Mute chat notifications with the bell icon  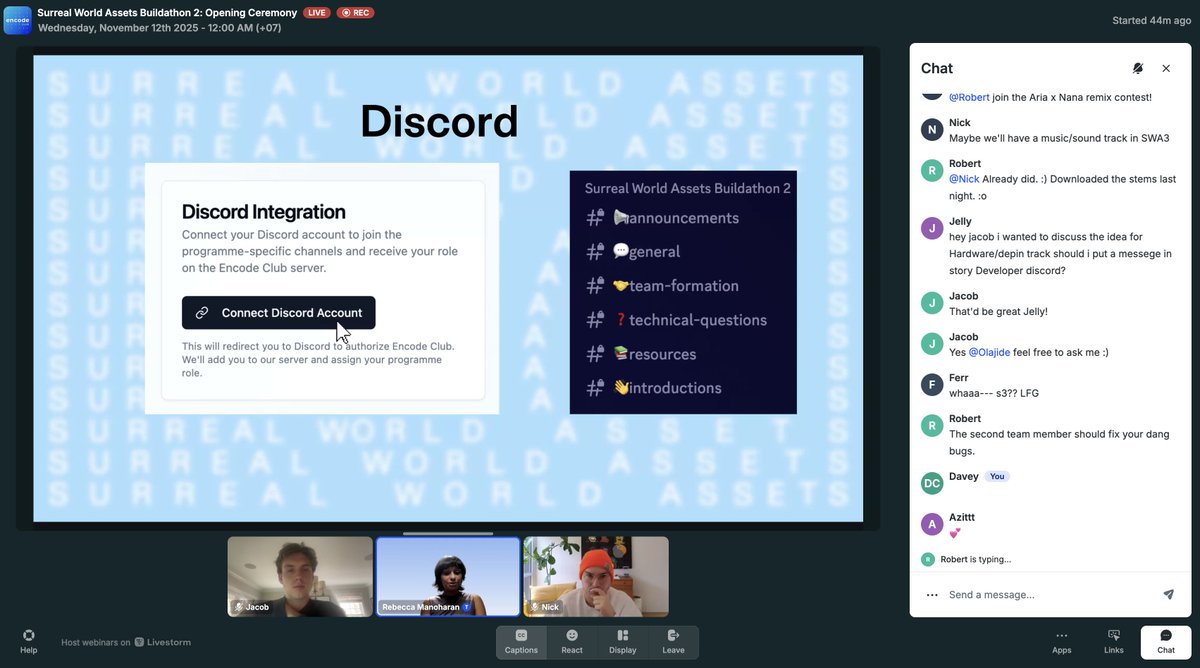click(x=1138, y=68)
